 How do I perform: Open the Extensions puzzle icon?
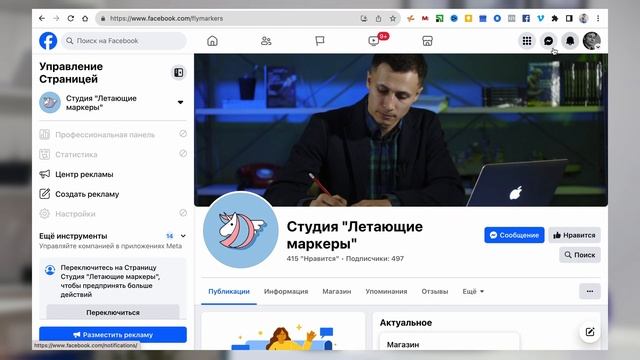(x=555, y=18)
